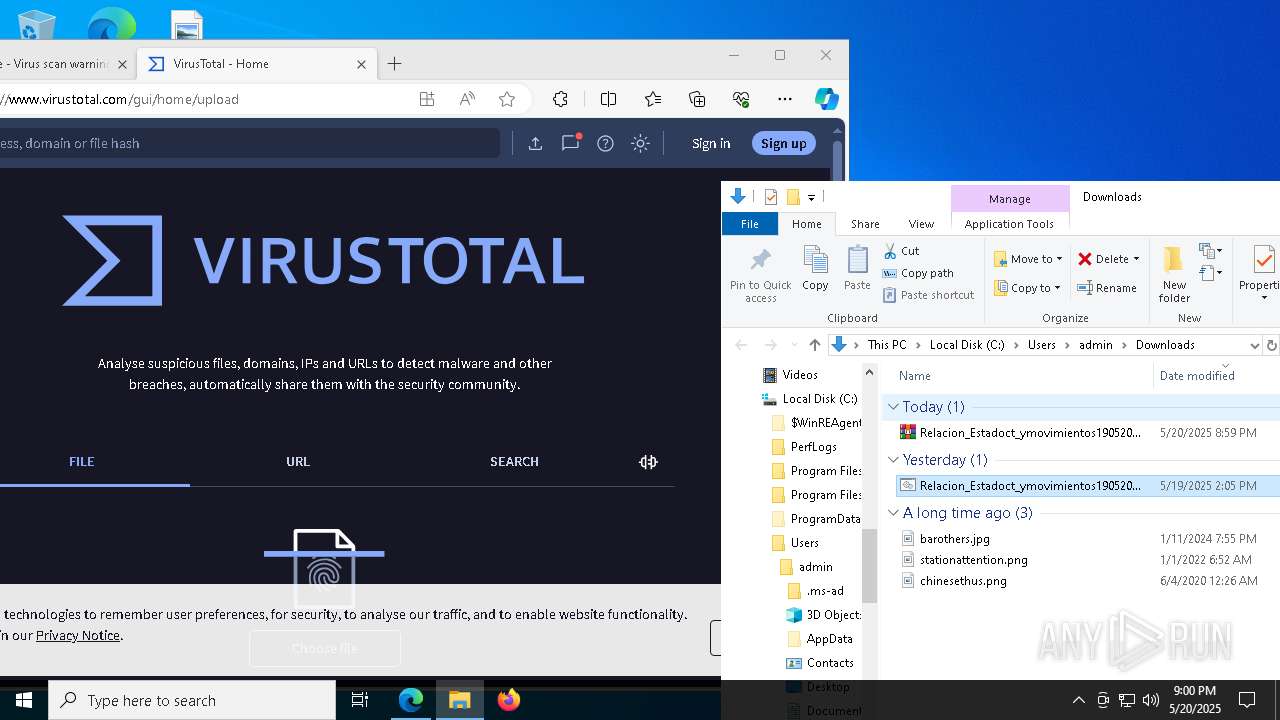This screenshot has width=1280, height=720.
Task: Open VirusTotal notifications flag icon
Action: [x=571, y=143]
